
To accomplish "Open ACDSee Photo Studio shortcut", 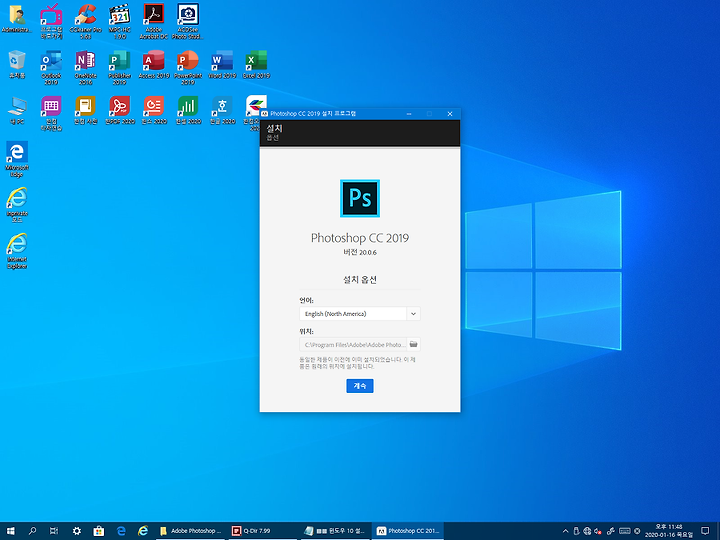I will [188, 21].
